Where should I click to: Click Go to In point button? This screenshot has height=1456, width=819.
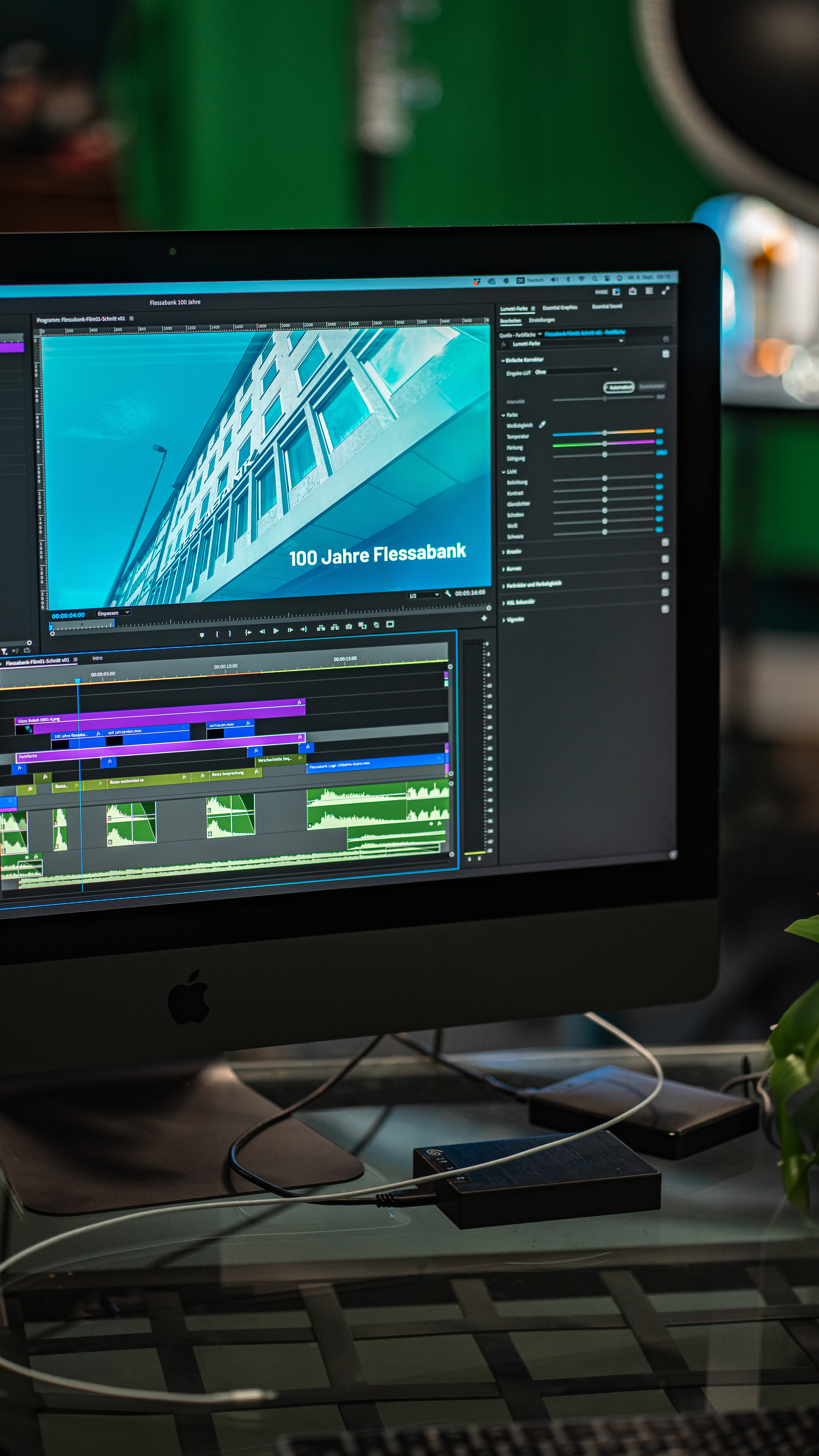[248, 632]
